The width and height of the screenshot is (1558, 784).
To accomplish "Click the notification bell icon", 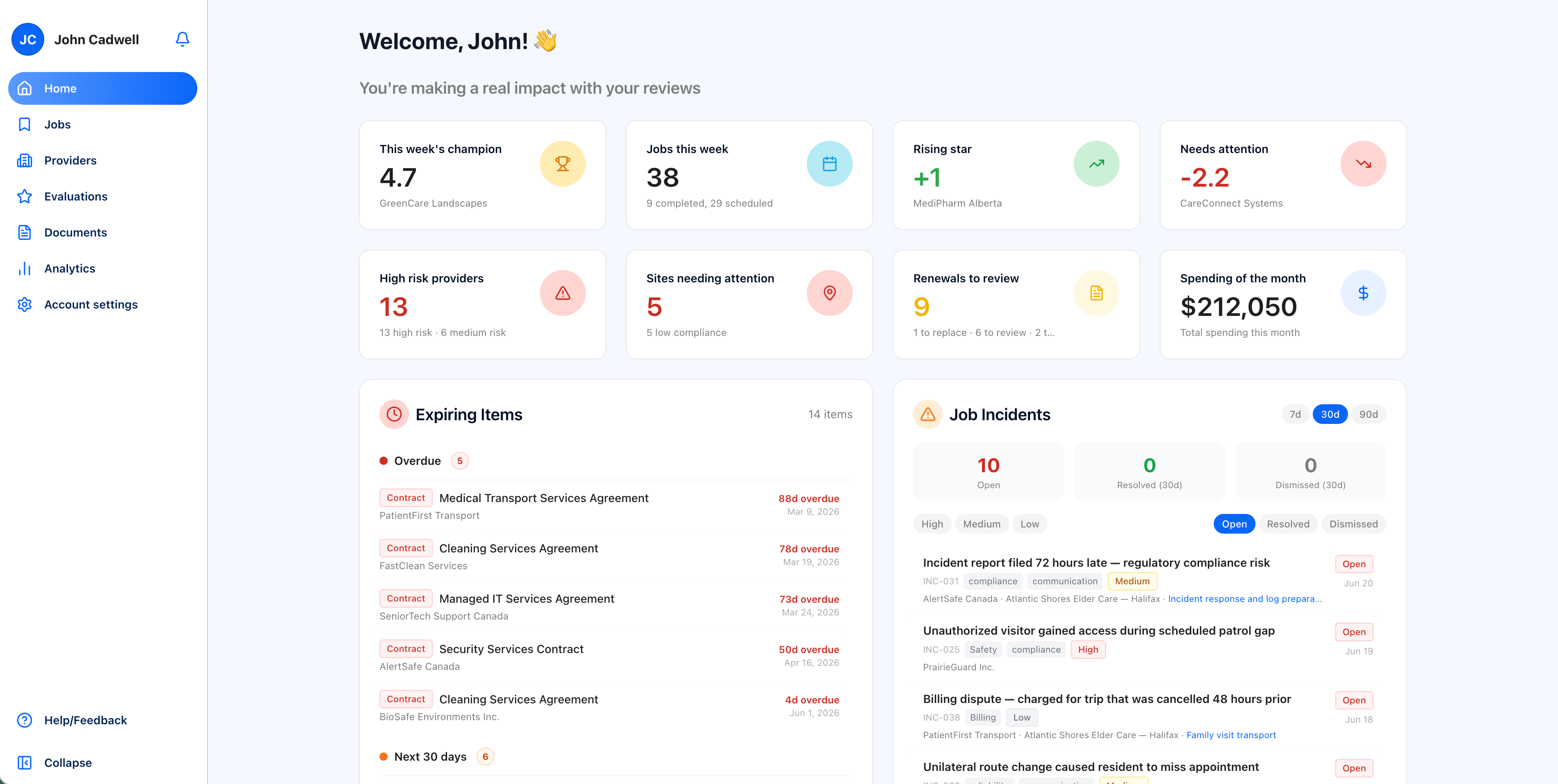I will coord(182,39).
